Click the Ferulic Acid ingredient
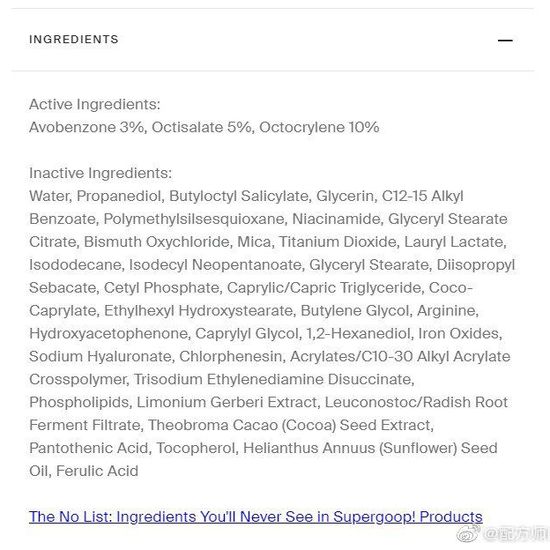The image size is (550, 550). click(x=97, y=471)
